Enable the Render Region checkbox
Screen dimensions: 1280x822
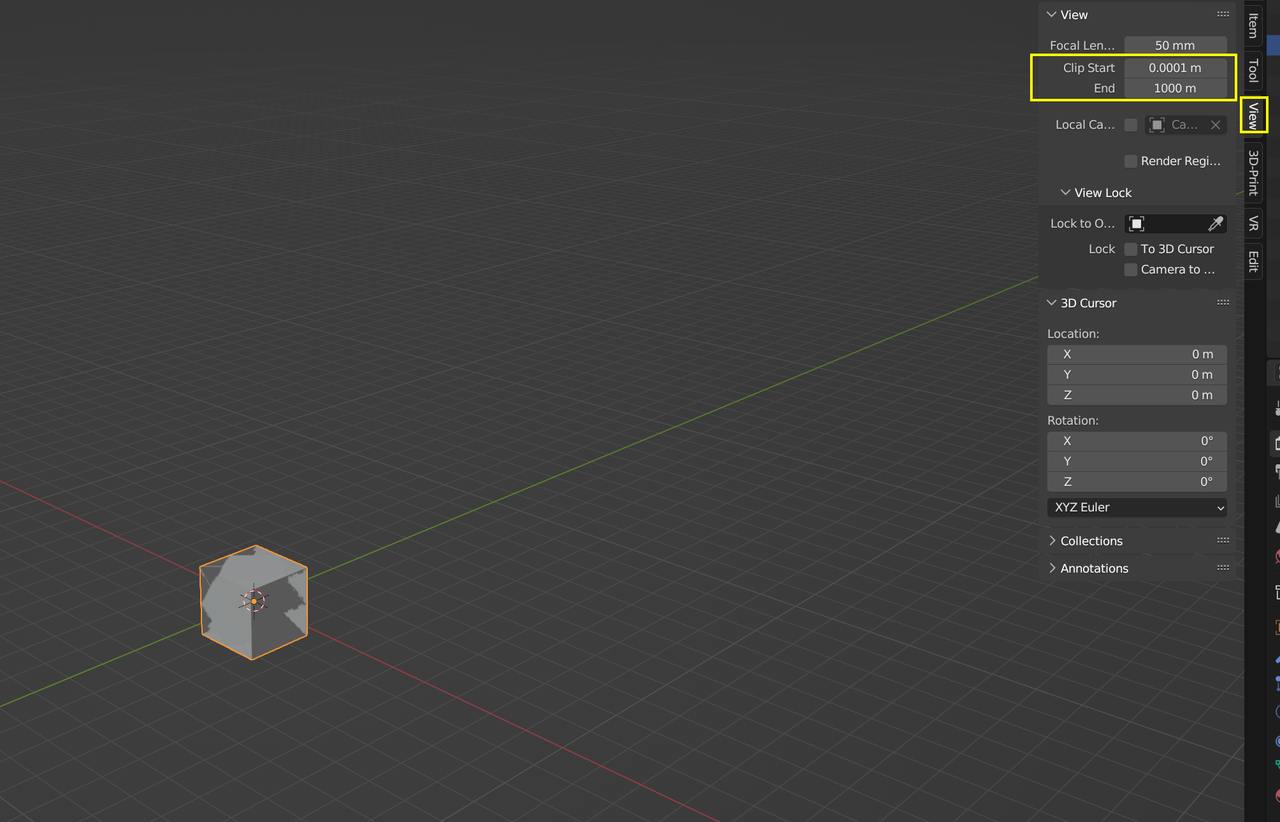[1131, 161]
